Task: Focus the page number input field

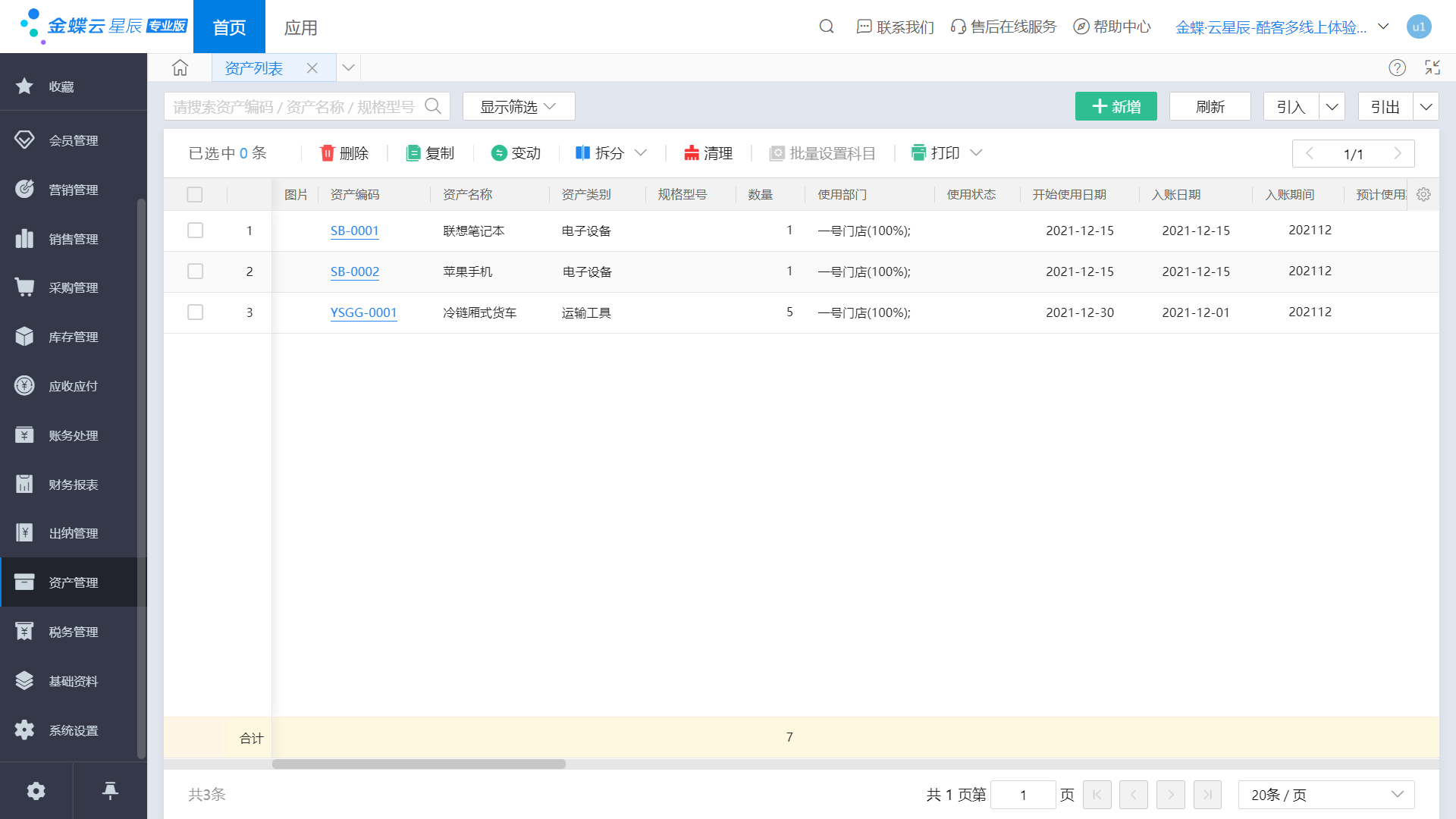Action: (x=1023, y=795)
